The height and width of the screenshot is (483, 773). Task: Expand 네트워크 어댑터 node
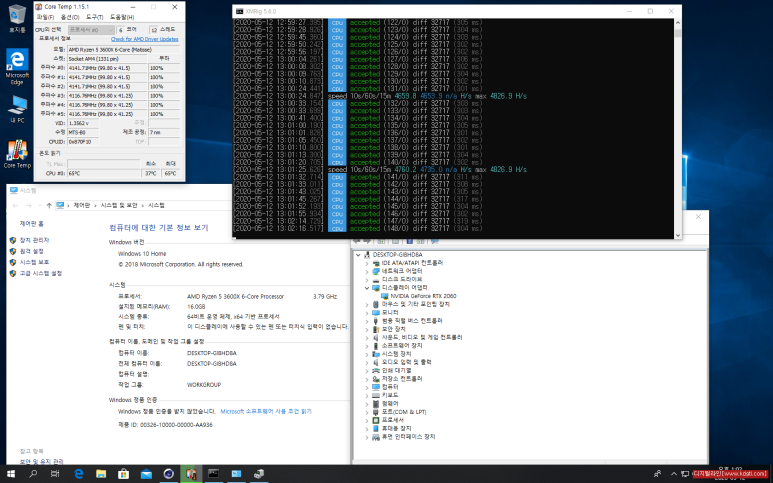pos(367,272)
